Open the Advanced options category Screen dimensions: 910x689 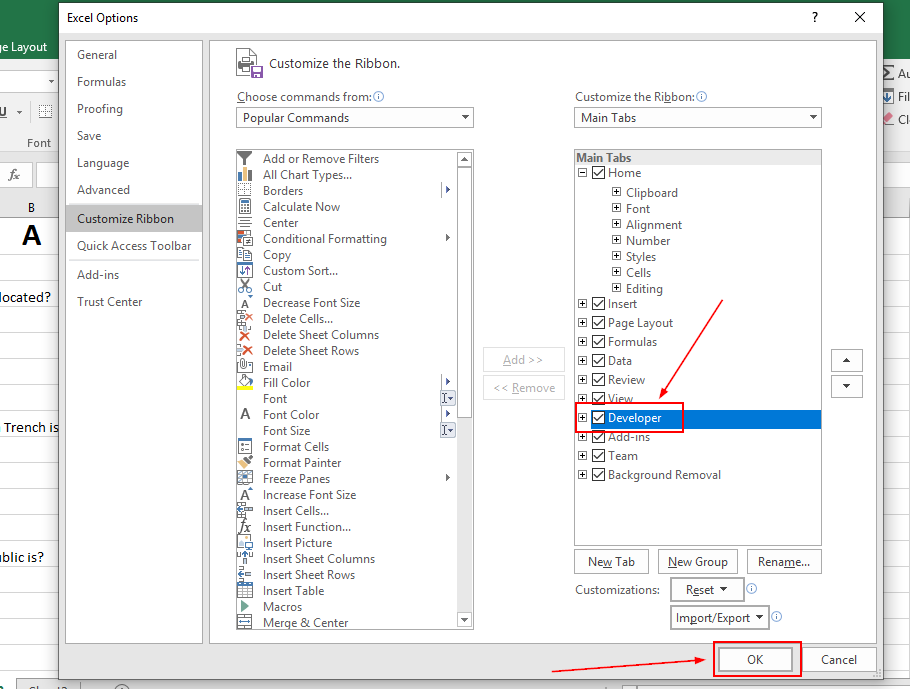tap(133, 190)
